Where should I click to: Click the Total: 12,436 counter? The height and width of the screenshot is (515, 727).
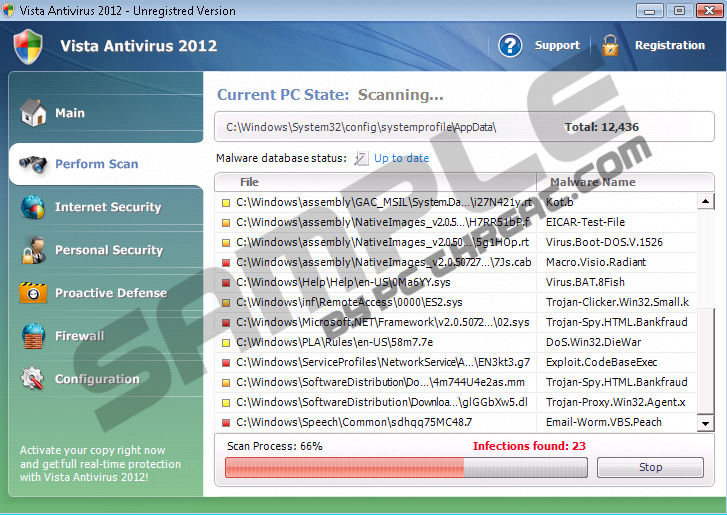click(601, 127)
